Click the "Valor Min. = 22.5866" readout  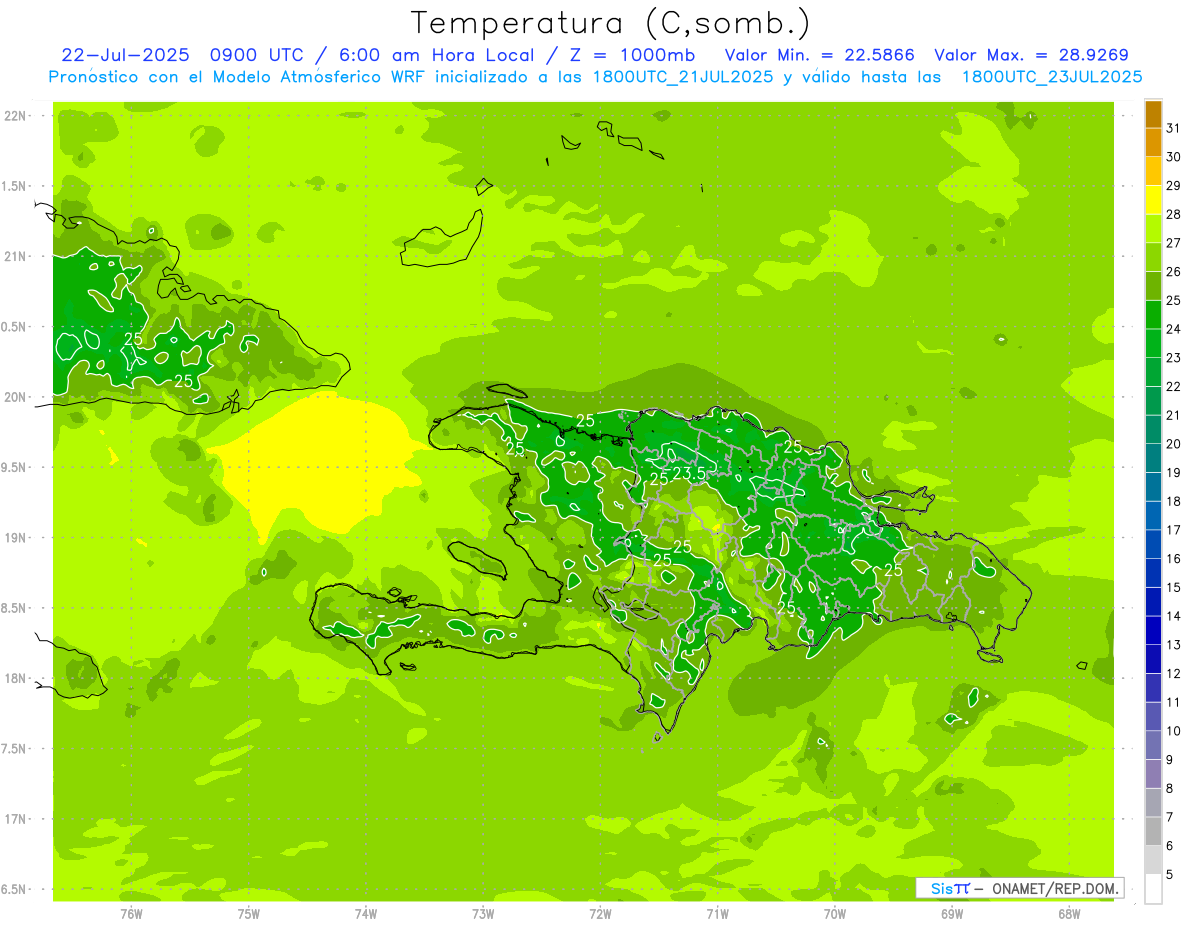(x=819, y=55)
